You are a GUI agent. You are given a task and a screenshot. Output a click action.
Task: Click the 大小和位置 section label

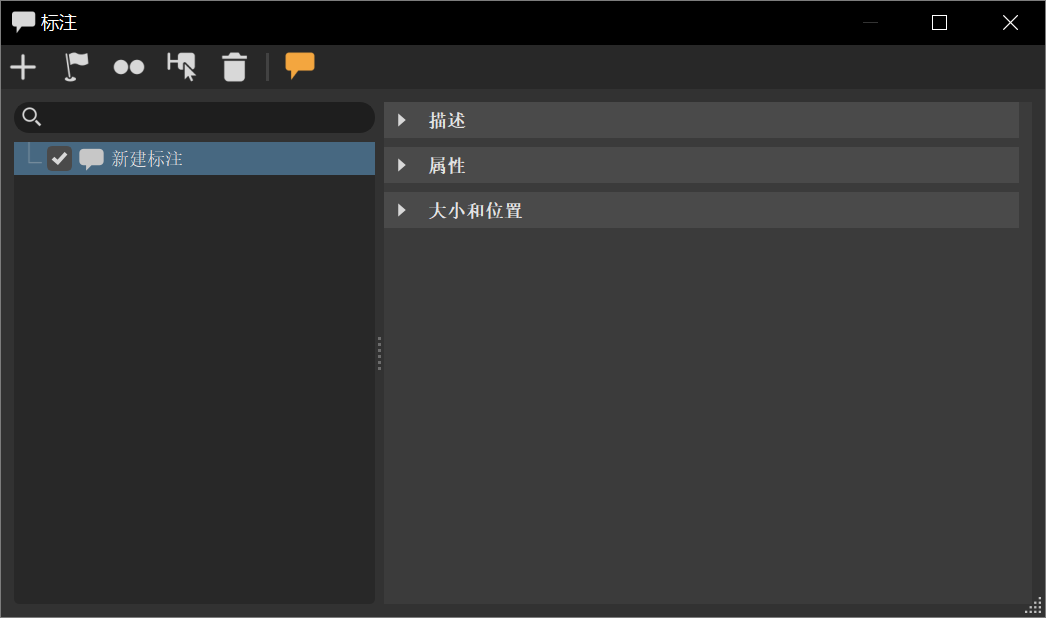[475, 211]
